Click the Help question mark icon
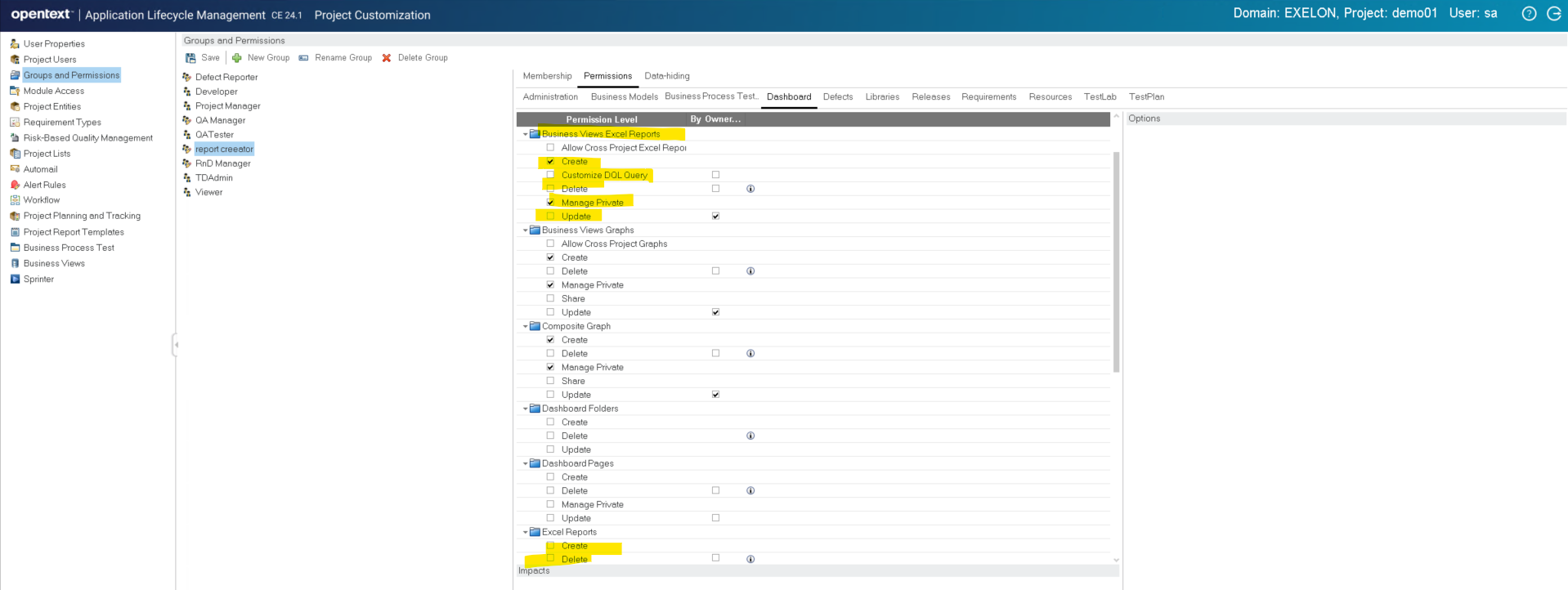Viewport: 1568px width, 590px height. click(x=1529, y=14)
